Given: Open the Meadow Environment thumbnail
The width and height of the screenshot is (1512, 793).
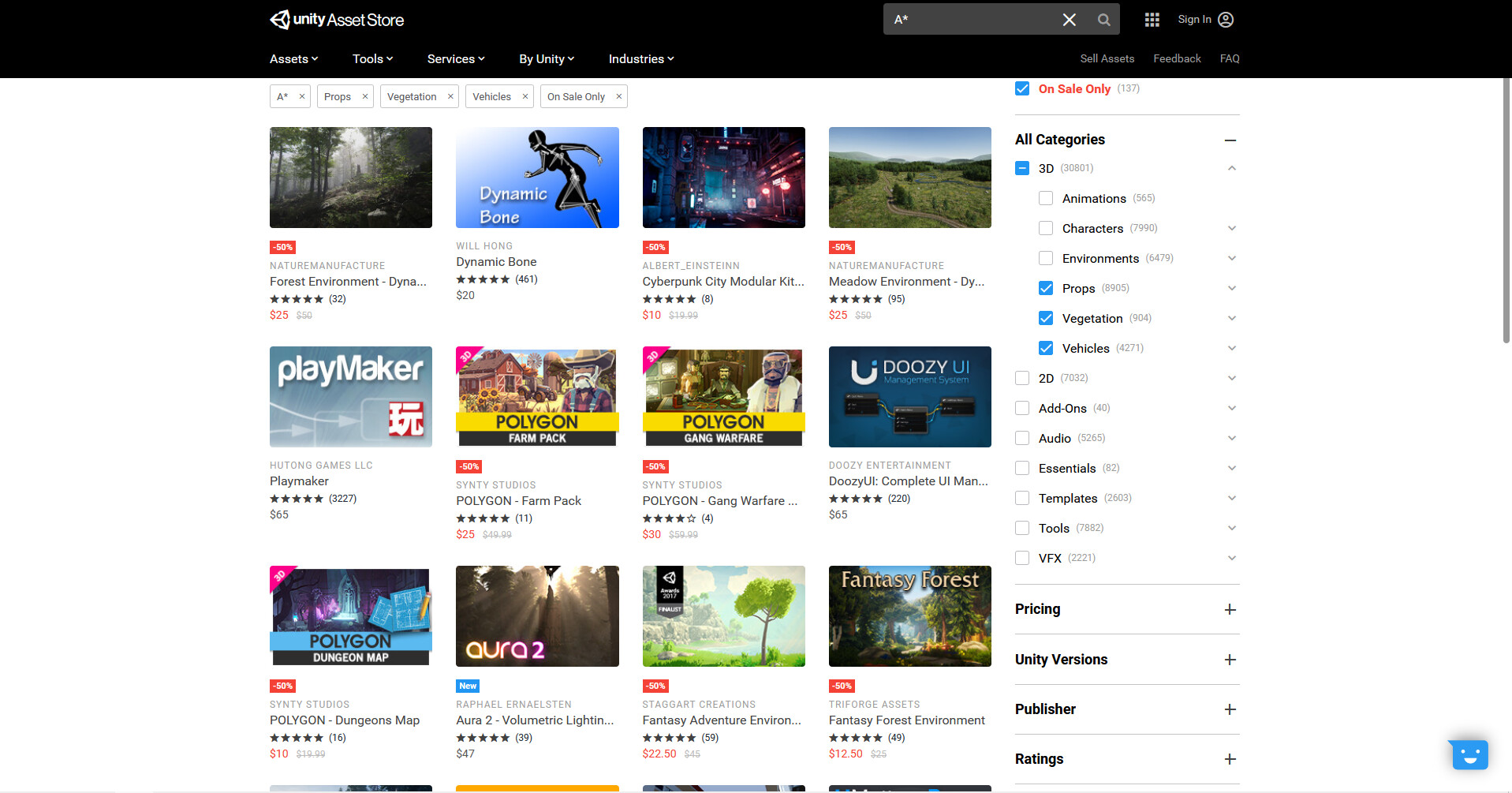Looking at the screenshot, I should tap(910, 178).
